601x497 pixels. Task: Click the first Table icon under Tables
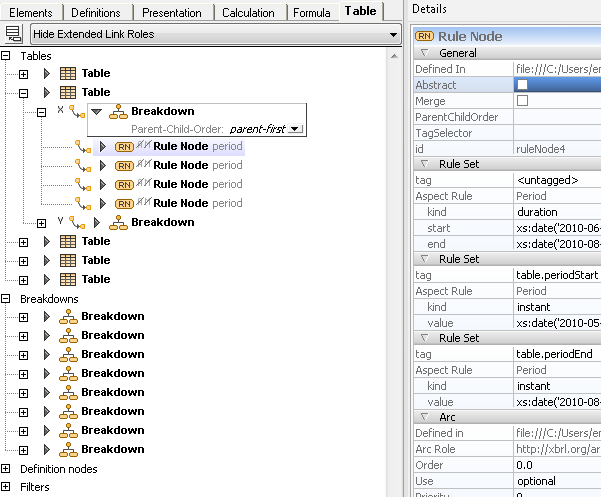pyautogui.click(x=69, y=73)
